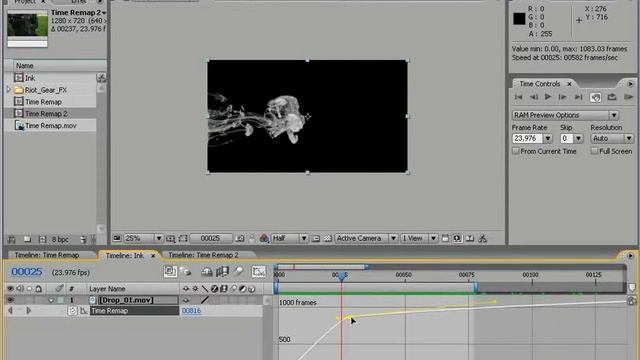Screen dimensions: 640x360
Task: Toggle the quality switch on Drop_01.mov layer
Action: [205, 300]
